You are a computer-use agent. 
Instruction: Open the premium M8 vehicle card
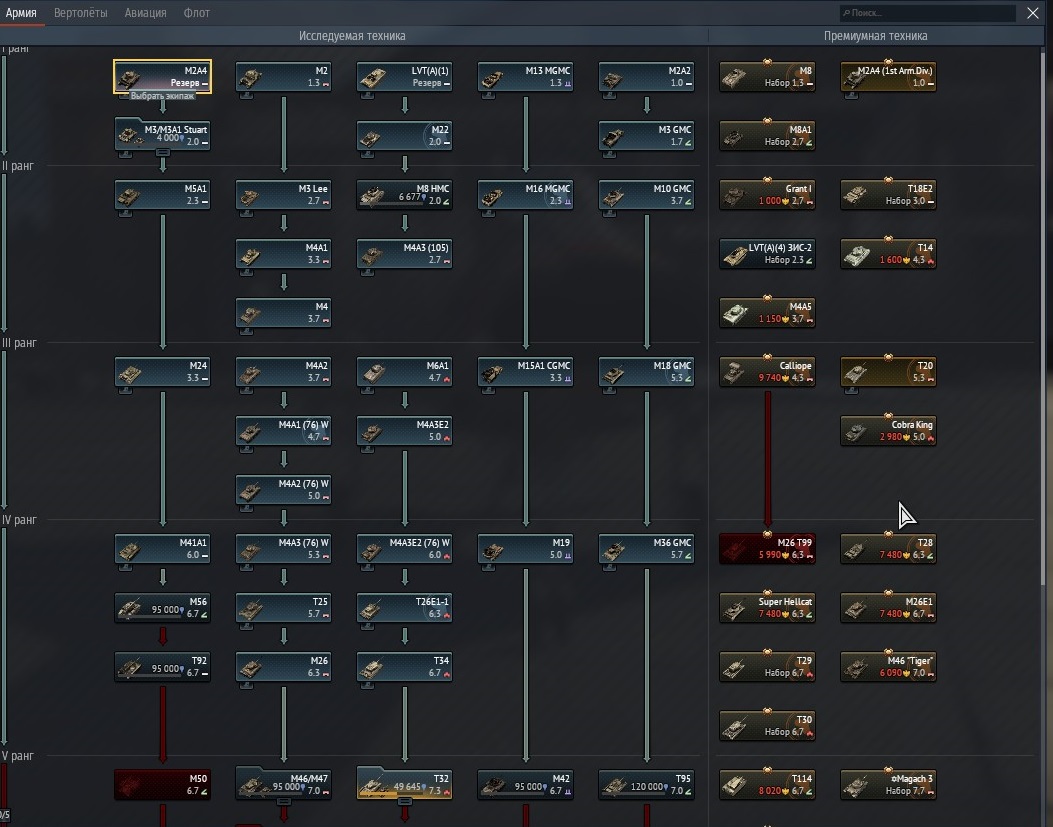(x=767, y=77)
